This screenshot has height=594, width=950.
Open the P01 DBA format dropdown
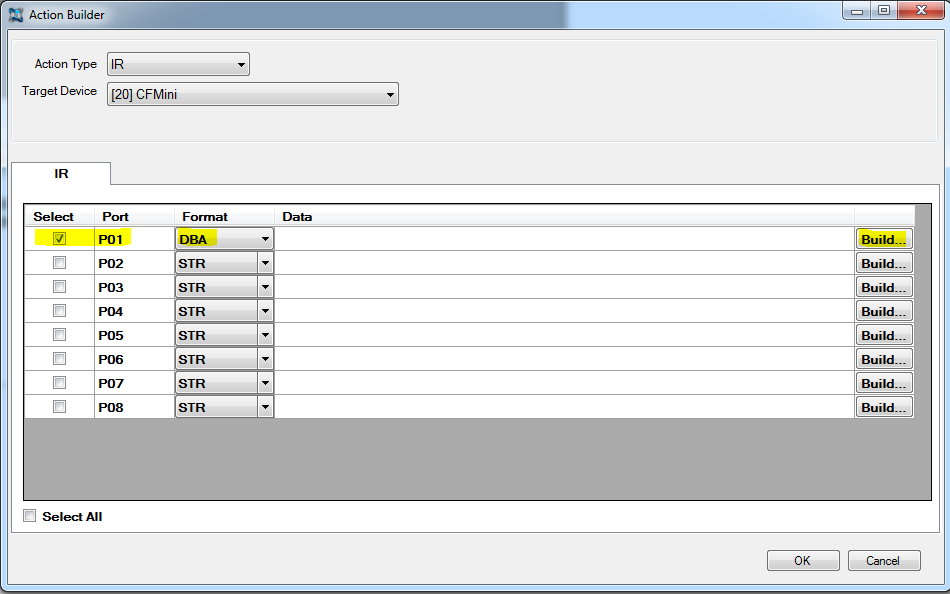(x=224, y=239)
